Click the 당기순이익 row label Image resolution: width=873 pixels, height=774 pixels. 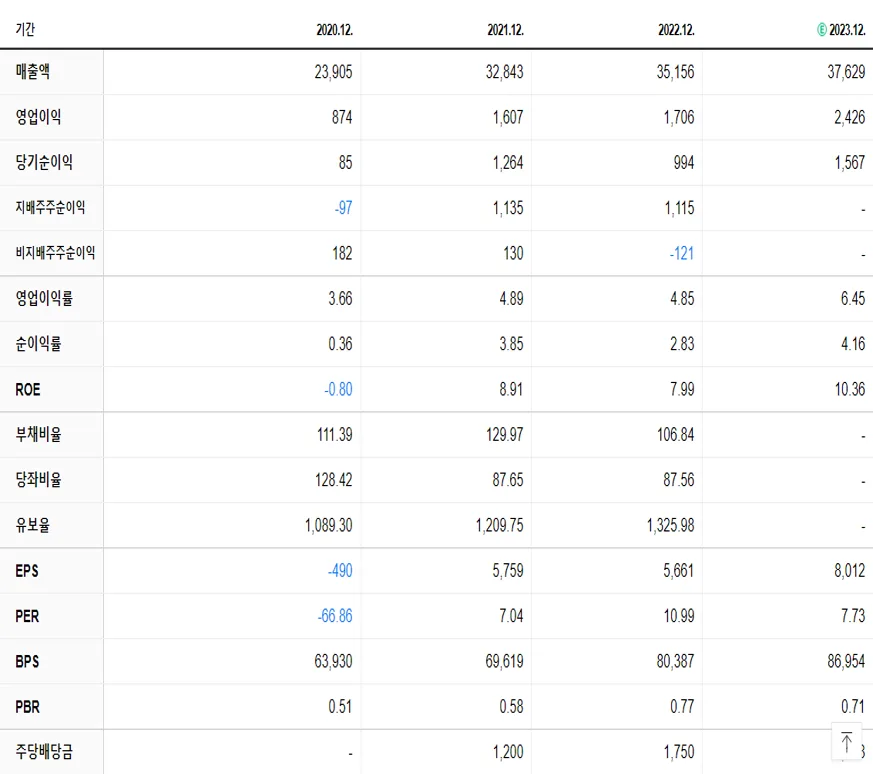(44, 162)
